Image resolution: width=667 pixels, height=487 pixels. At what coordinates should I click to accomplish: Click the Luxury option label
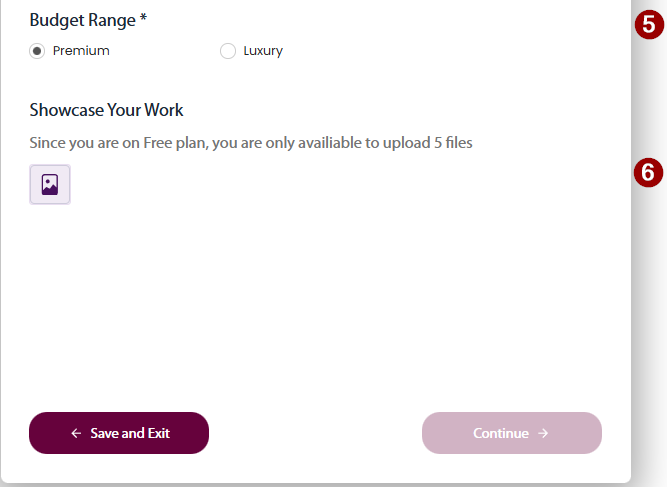click(x=263, y=51)
